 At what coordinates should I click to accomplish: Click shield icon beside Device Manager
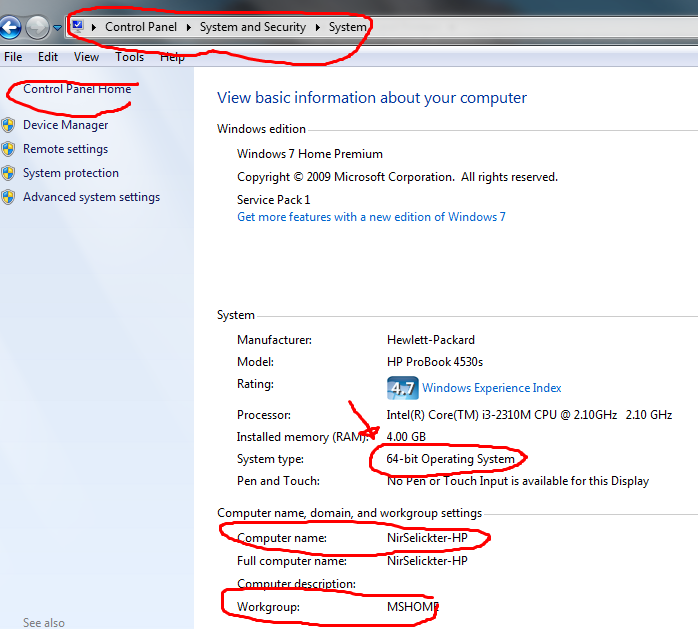(x=8, y=125)
